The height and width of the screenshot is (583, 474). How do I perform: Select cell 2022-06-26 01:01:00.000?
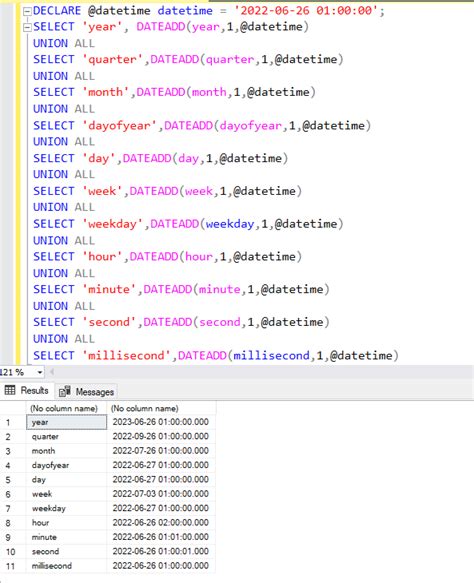(161, 537)
